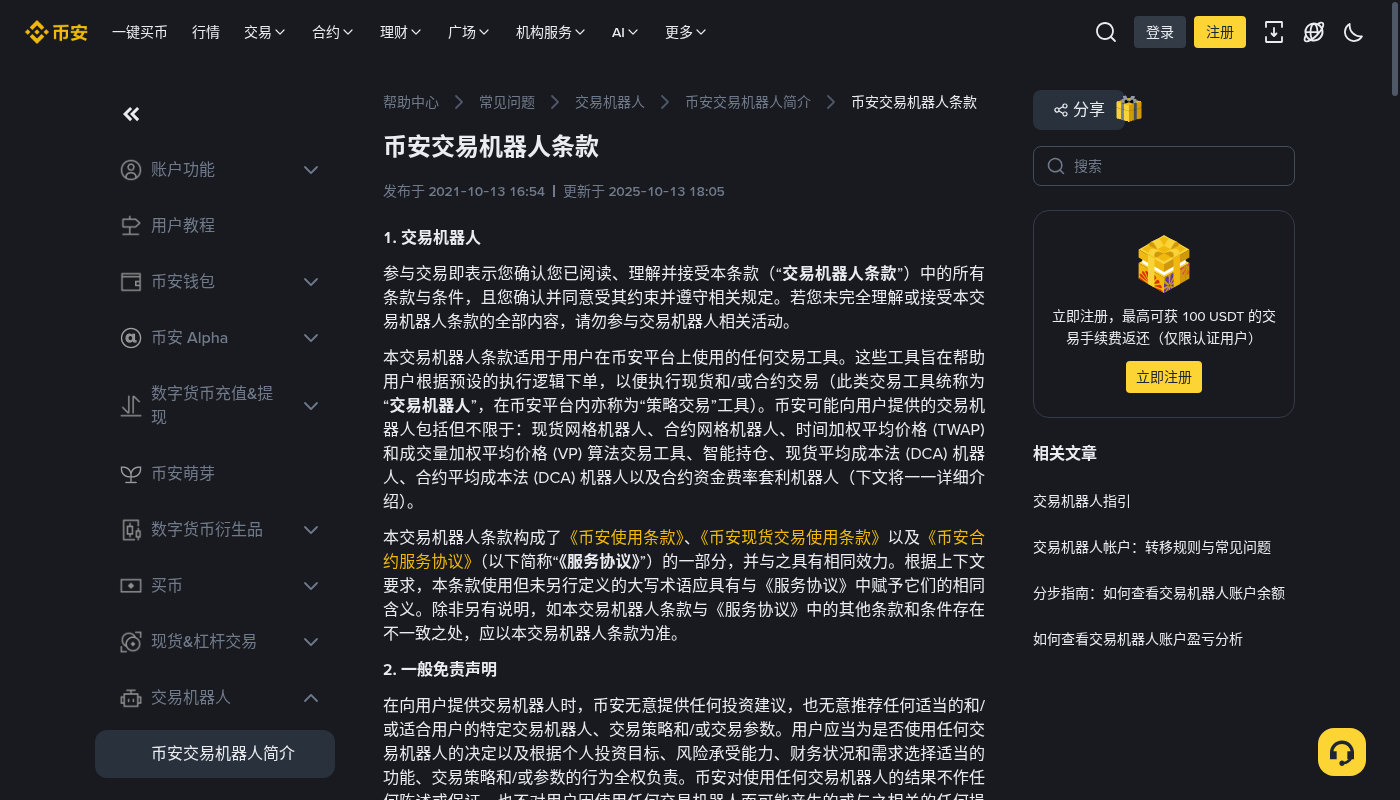The height and width of the screenshot is (800, 1400).
Task: Click the 交易机器人 robot icon
Action: [x=131, y=698]
